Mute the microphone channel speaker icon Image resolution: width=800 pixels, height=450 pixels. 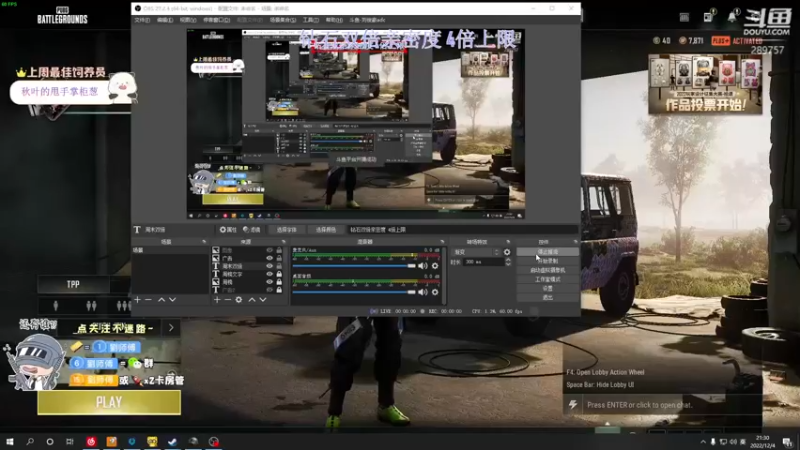pos(423,266)
